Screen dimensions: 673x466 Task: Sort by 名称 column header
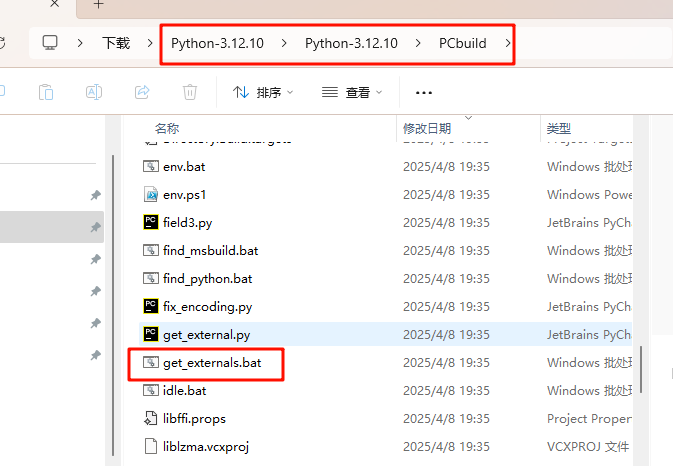pyautogui.click(x=167, y=128)
